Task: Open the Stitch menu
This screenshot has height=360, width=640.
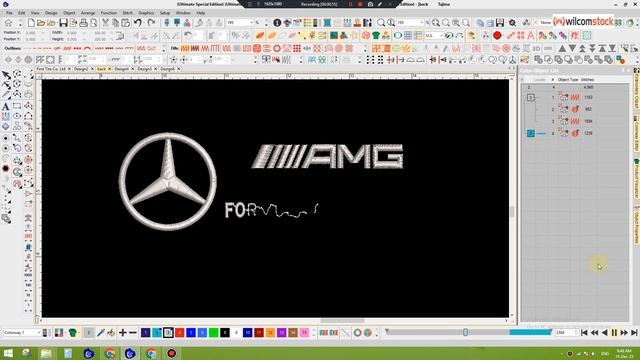Action: (x=128, y=13)
